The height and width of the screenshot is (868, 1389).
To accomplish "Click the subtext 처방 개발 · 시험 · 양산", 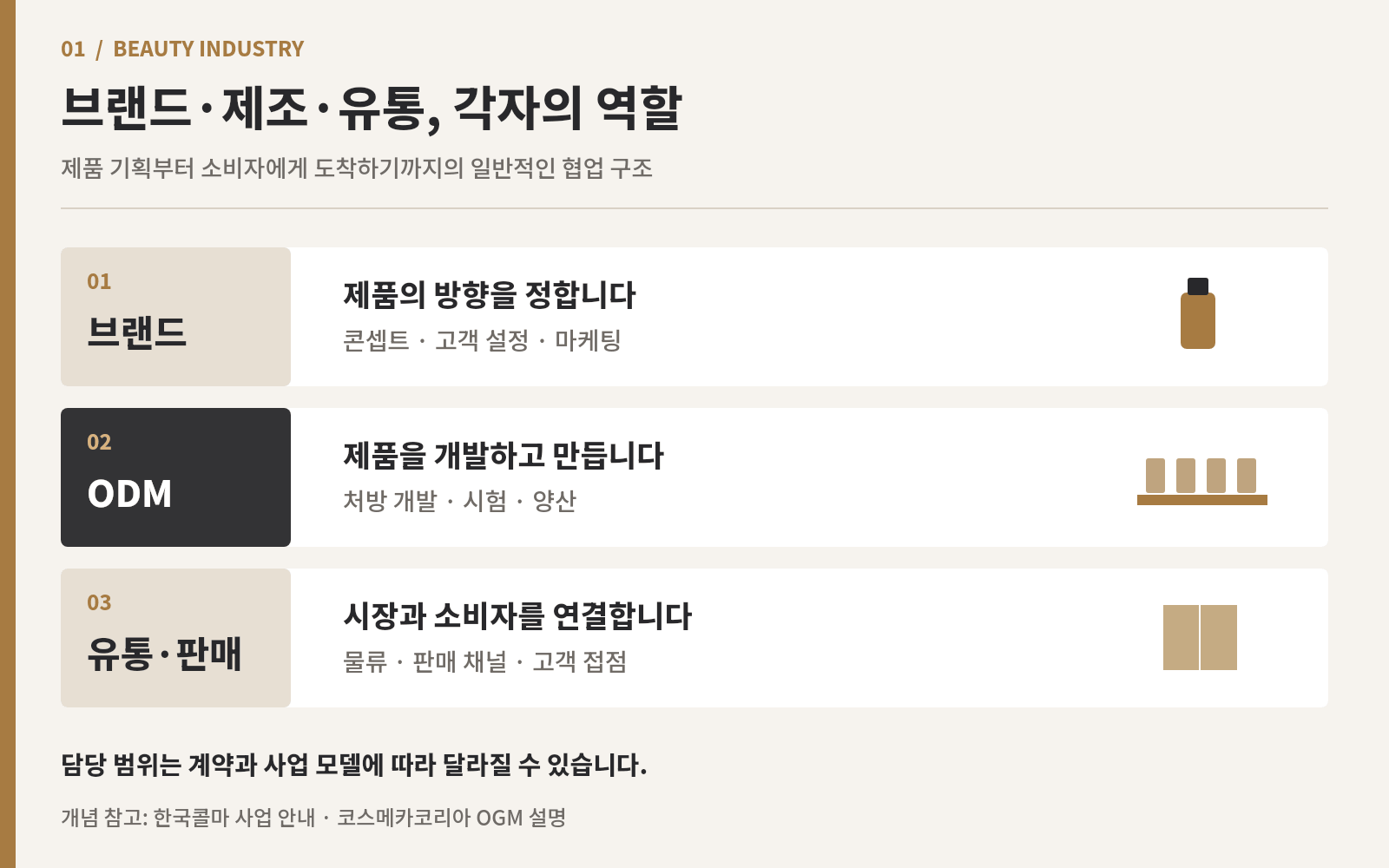I will point(459,501).
